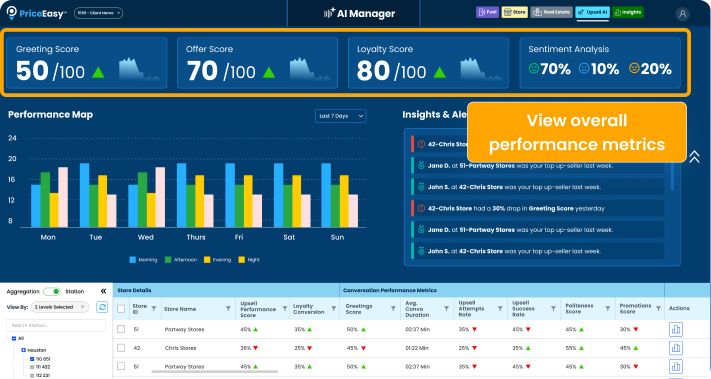Filter the Upsell Performance Score column
The height and width of the screenshot is (379, 711).
pyautogui.click(x=285, y=309)
